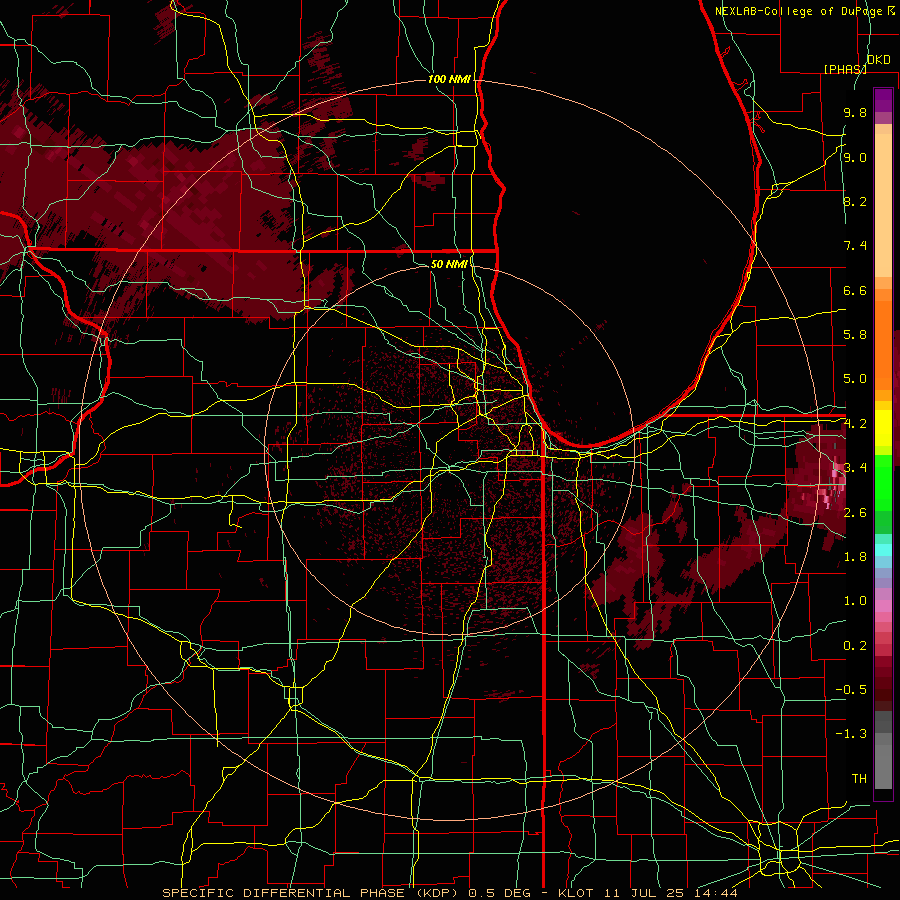Click the 3.4 scale value

pos(855,468)
